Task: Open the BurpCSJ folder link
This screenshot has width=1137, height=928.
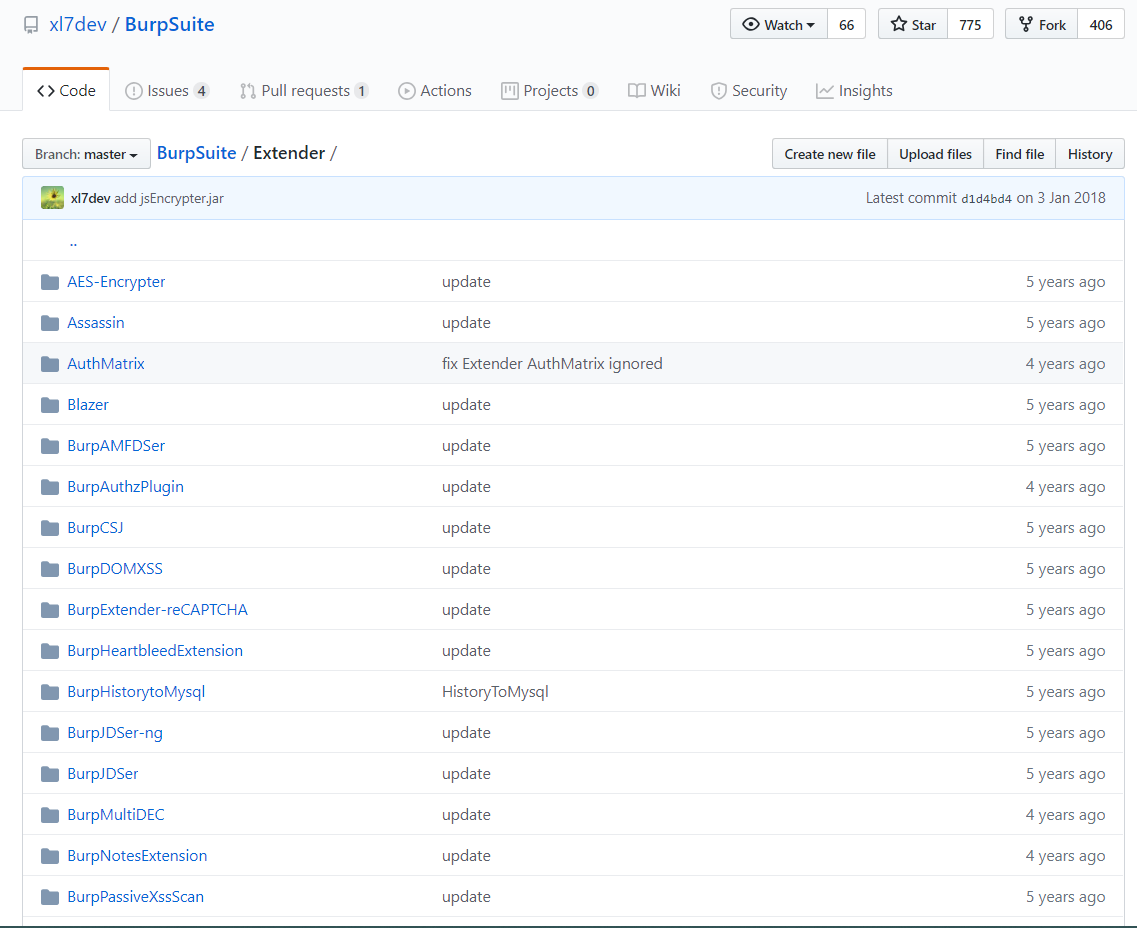Action: pos(95,528)
